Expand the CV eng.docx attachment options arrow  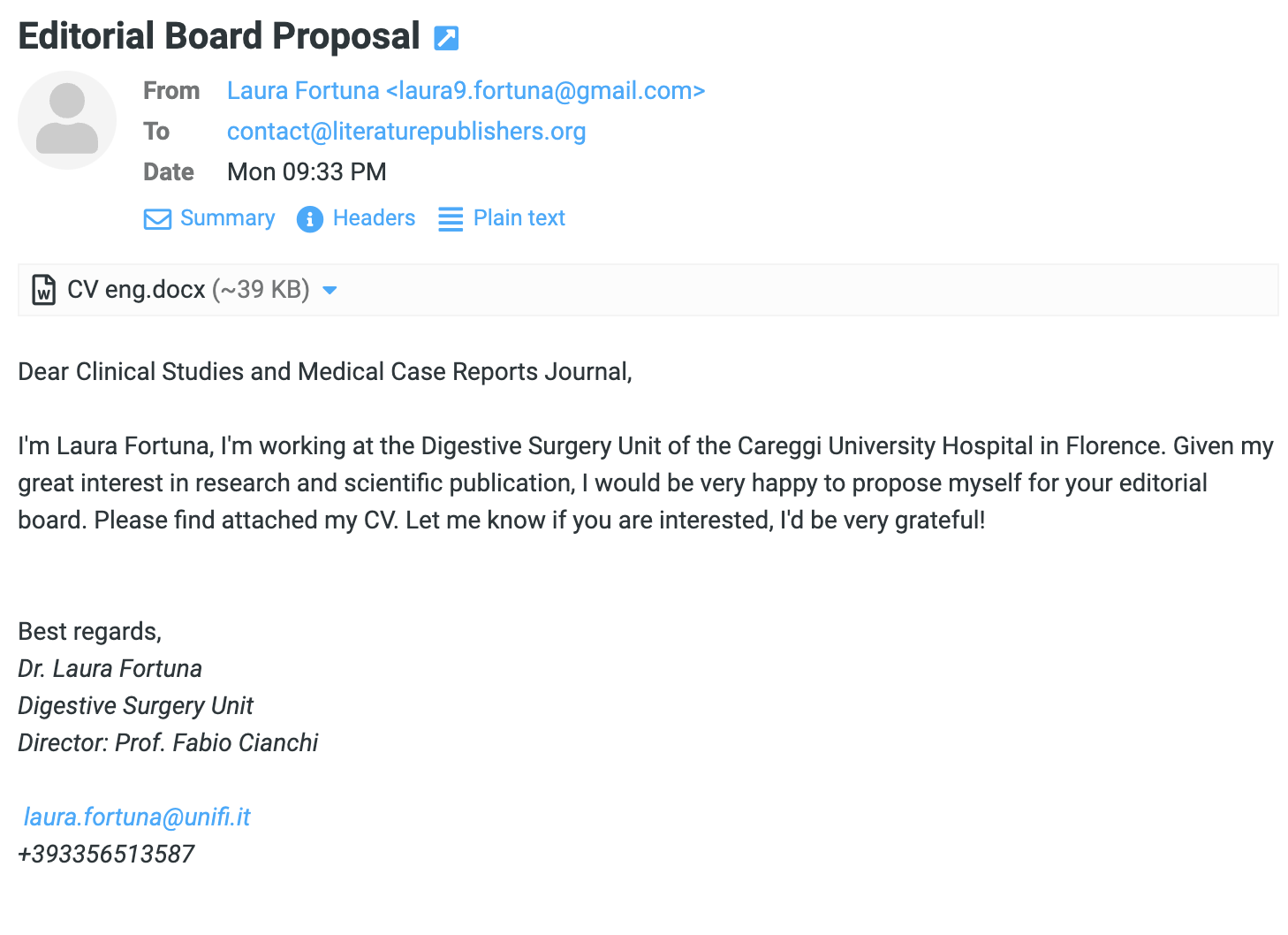pyautogui.click(x=330, y=290)
